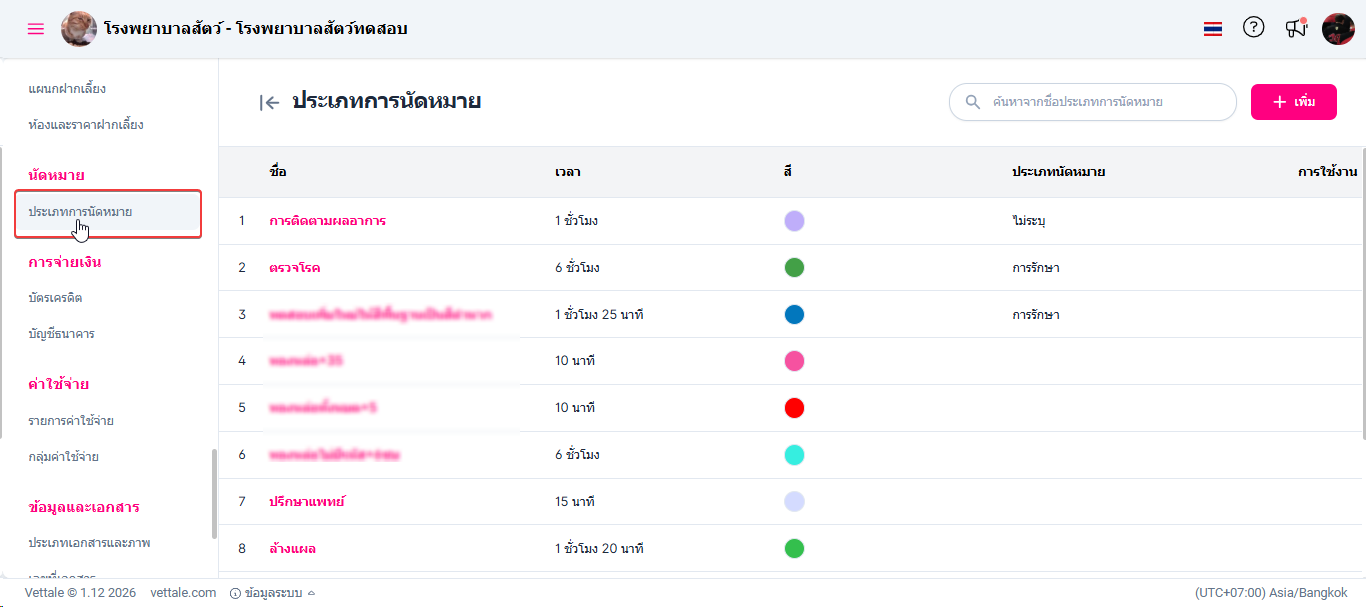
Task: Open sidebar item ห้องและราคาฝากเลี้ยง
Action: click(86, 125)
